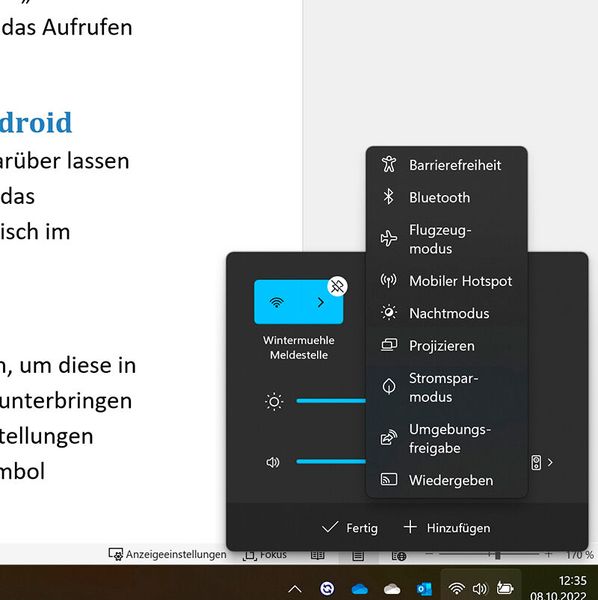598x600 pixels.
Task: Open Anzeigeeinstellungen in Word status bar
Action: point(167,554)
